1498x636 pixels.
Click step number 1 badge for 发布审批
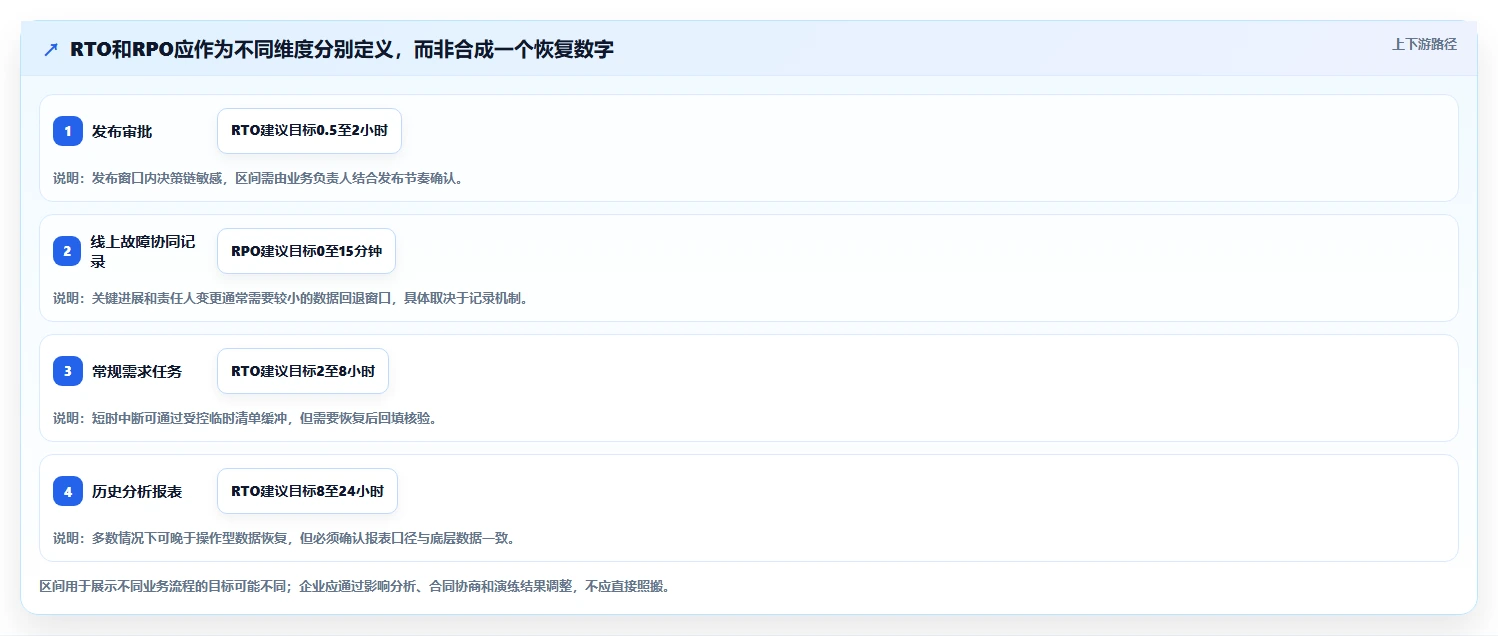coord(68,131)
